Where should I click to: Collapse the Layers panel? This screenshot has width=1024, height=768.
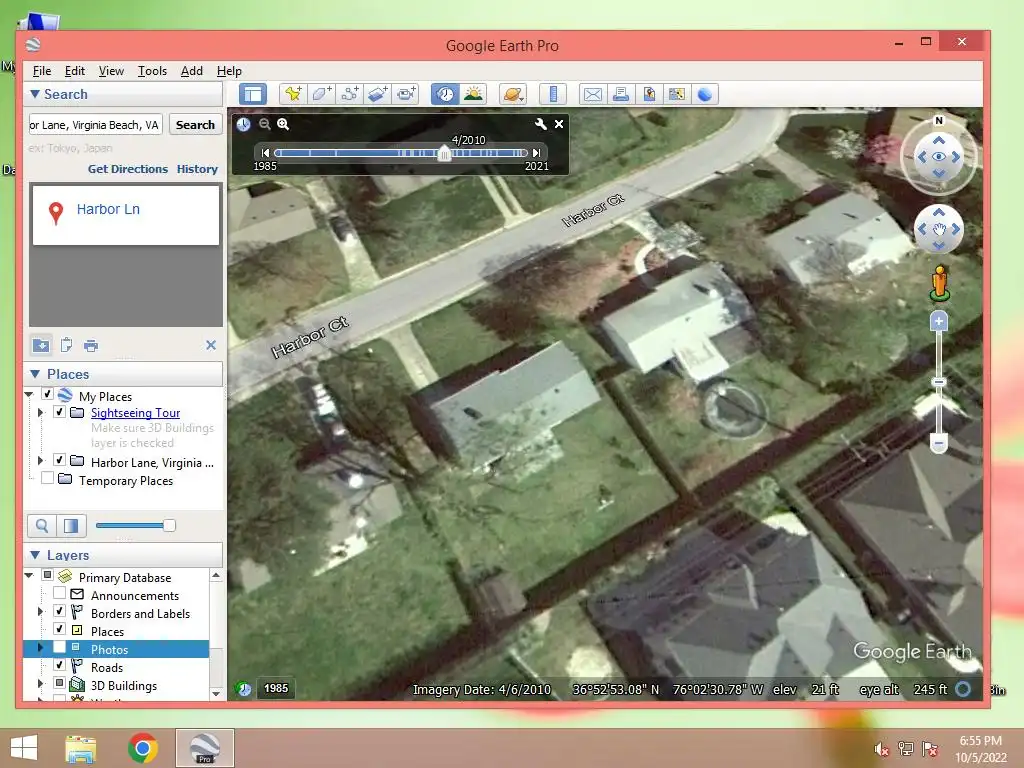click(35, 555)
